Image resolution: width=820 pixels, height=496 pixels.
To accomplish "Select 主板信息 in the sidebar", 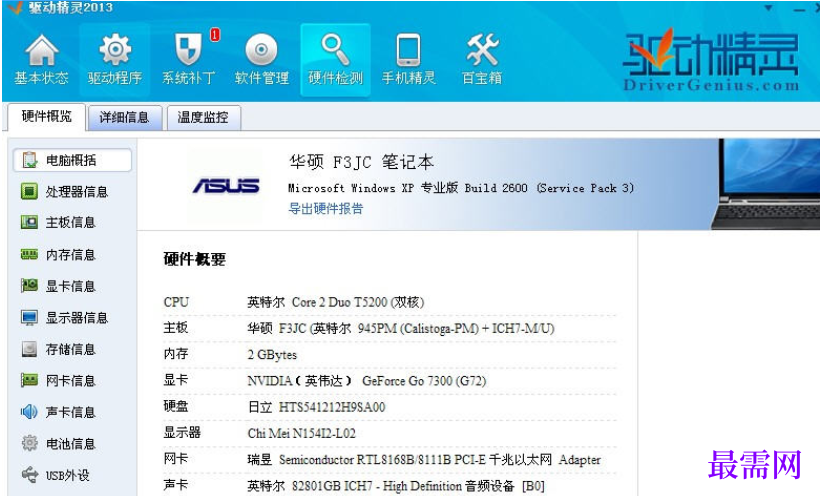I will (72, 222).
